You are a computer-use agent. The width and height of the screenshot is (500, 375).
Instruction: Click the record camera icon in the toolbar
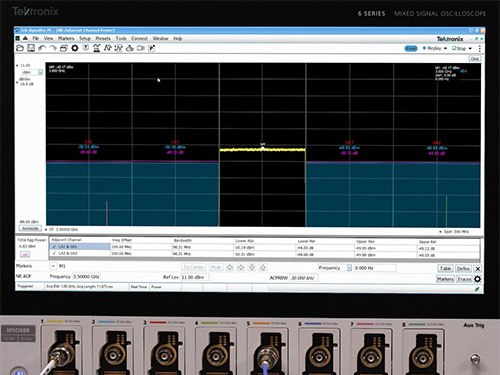pyautogui.click(x=141, y=48)
